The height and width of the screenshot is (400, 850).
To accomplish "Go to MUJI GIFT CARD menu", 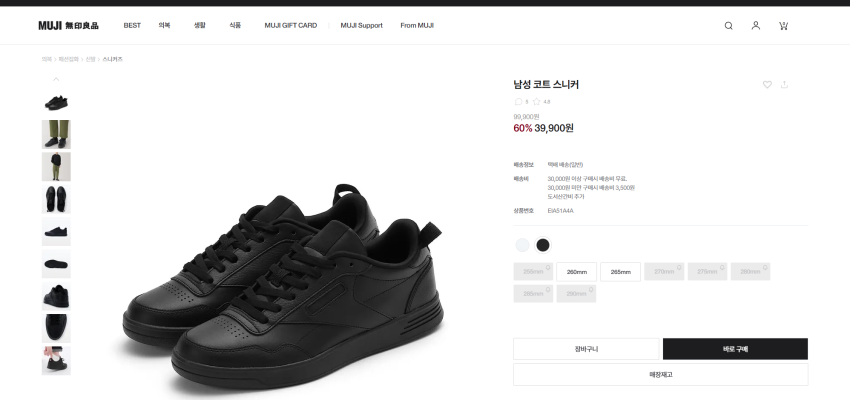I will 290,25.
